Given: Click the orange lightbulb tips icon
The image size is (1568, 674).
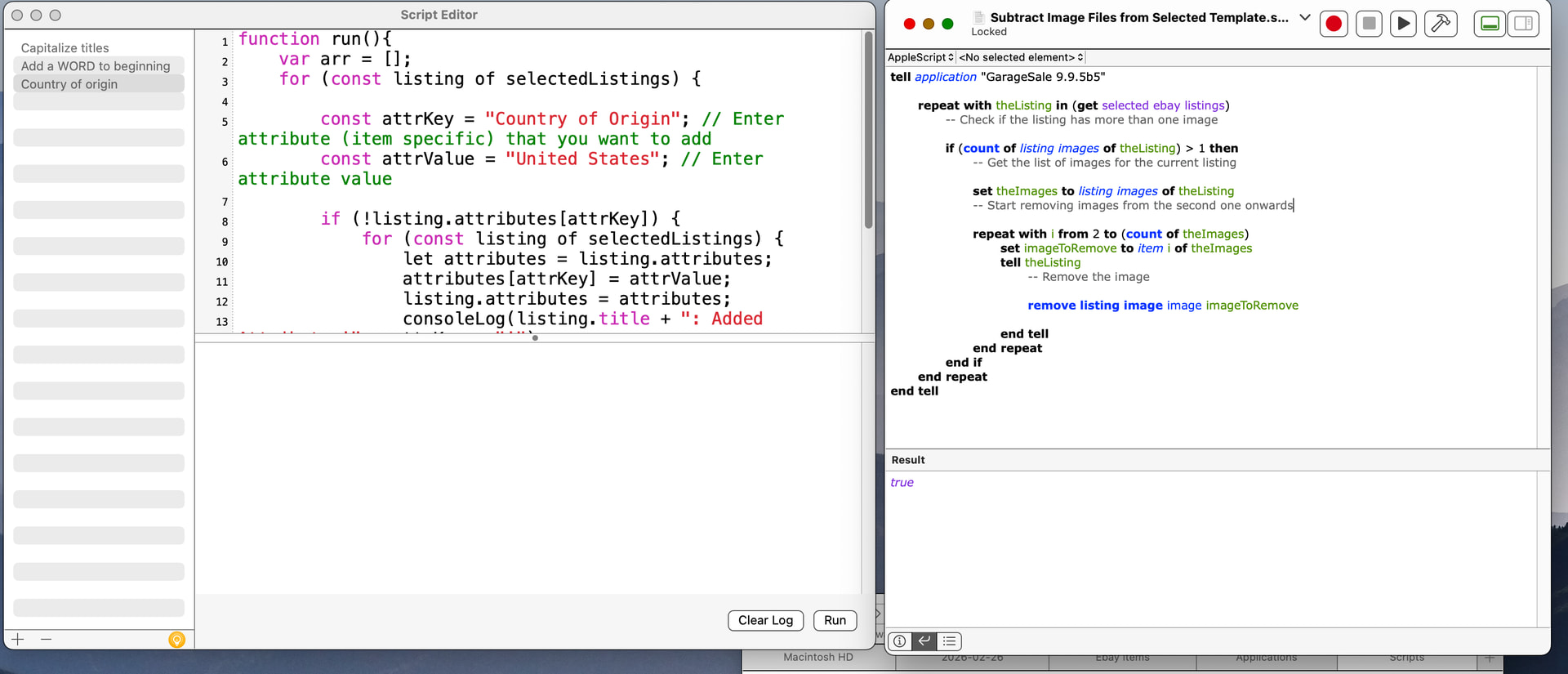Looking at the screenshot, I should [176, 640].
